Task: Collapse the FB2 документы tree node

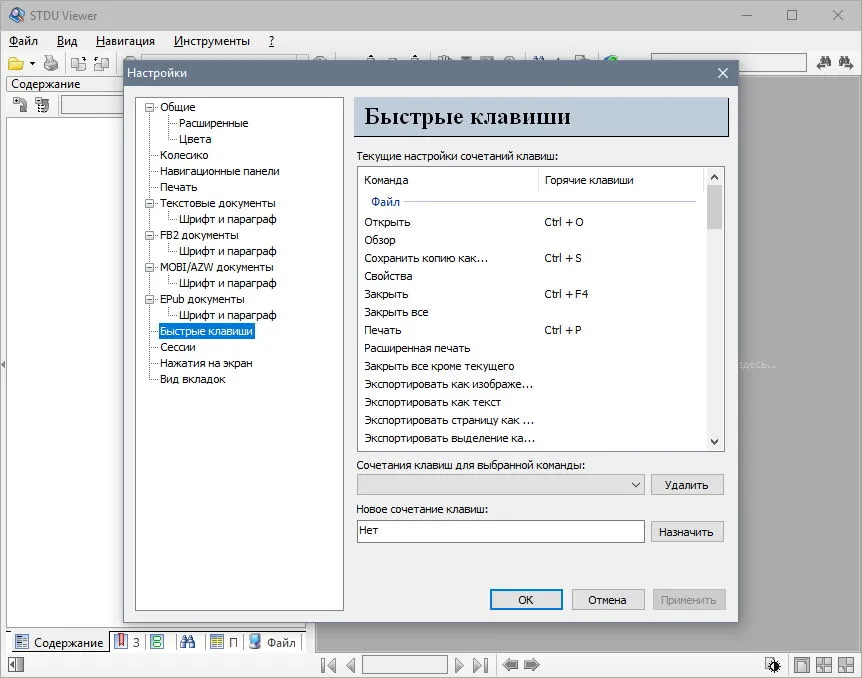Action: click(x=149, y=235)
